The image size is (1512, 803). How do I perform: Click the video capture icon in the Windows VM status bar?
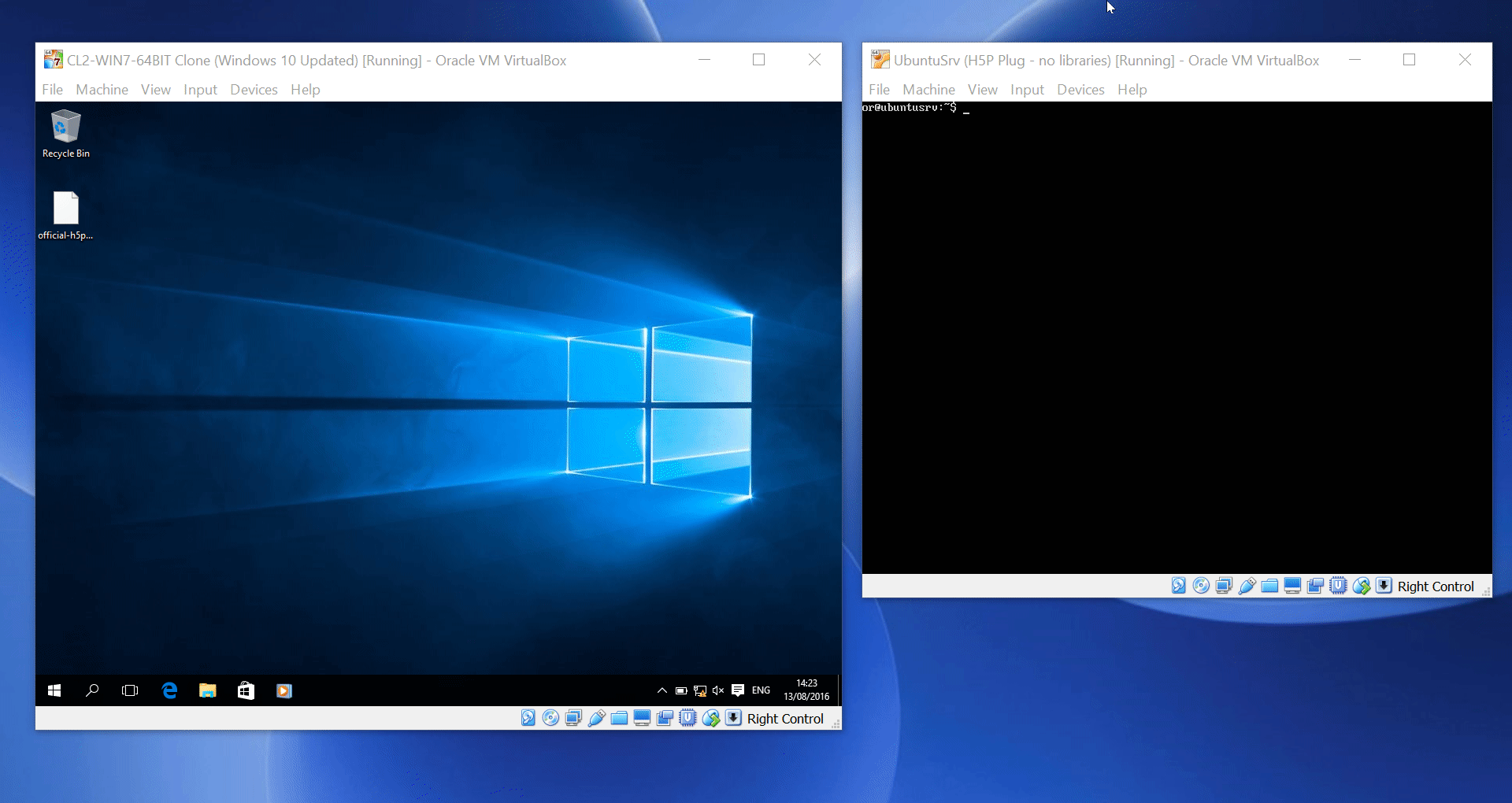click(665, 718)
